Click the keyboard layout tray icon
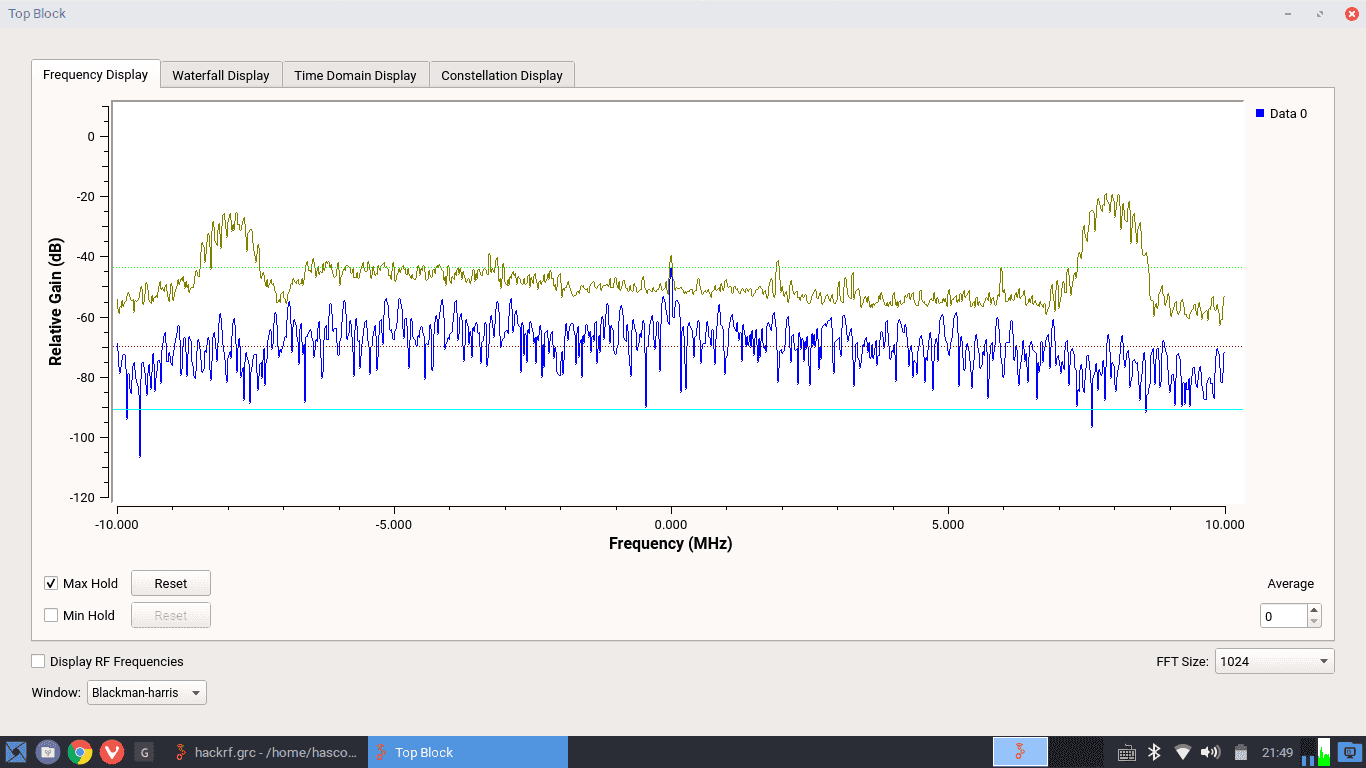 [1126, 752]
